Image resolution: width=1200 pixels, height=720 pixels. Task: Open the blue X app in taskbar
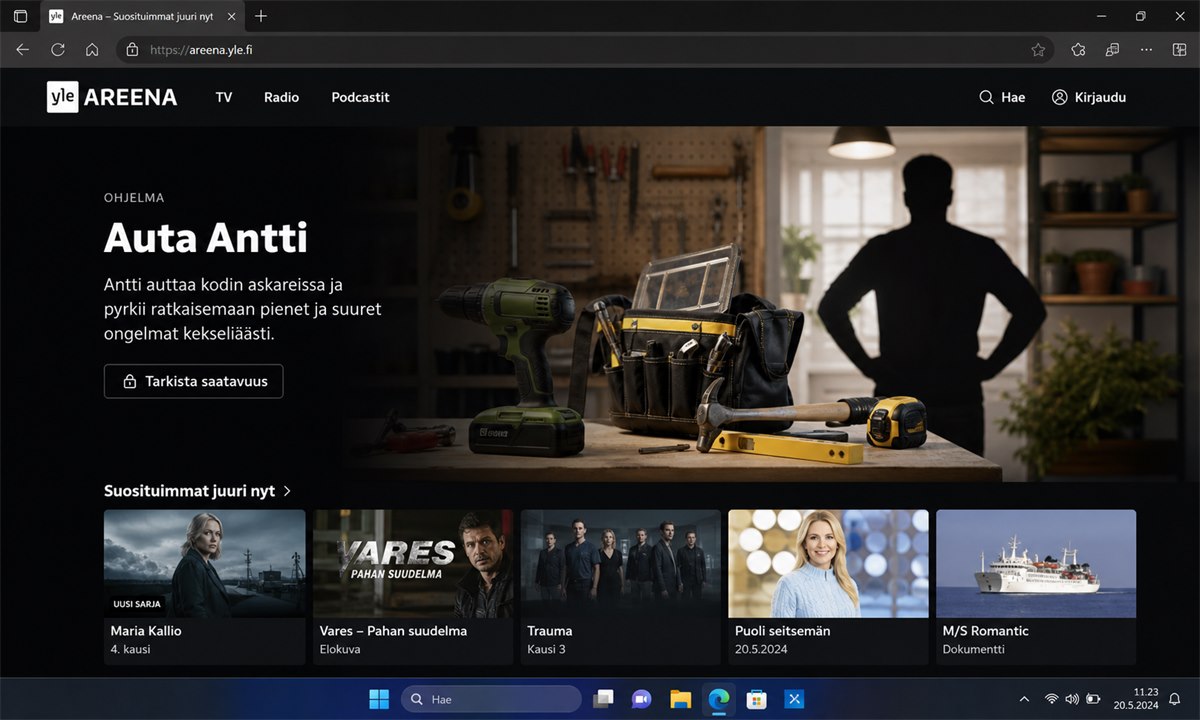click(x=795, y=699)
